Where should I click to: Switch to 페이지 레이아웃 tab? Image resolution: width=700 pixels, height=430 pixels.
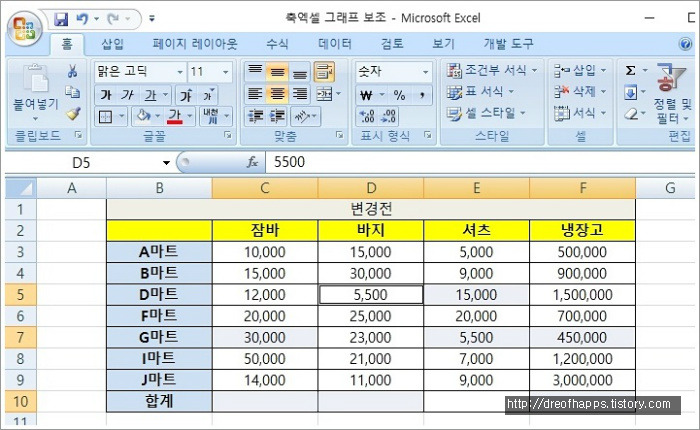[195, 44]
